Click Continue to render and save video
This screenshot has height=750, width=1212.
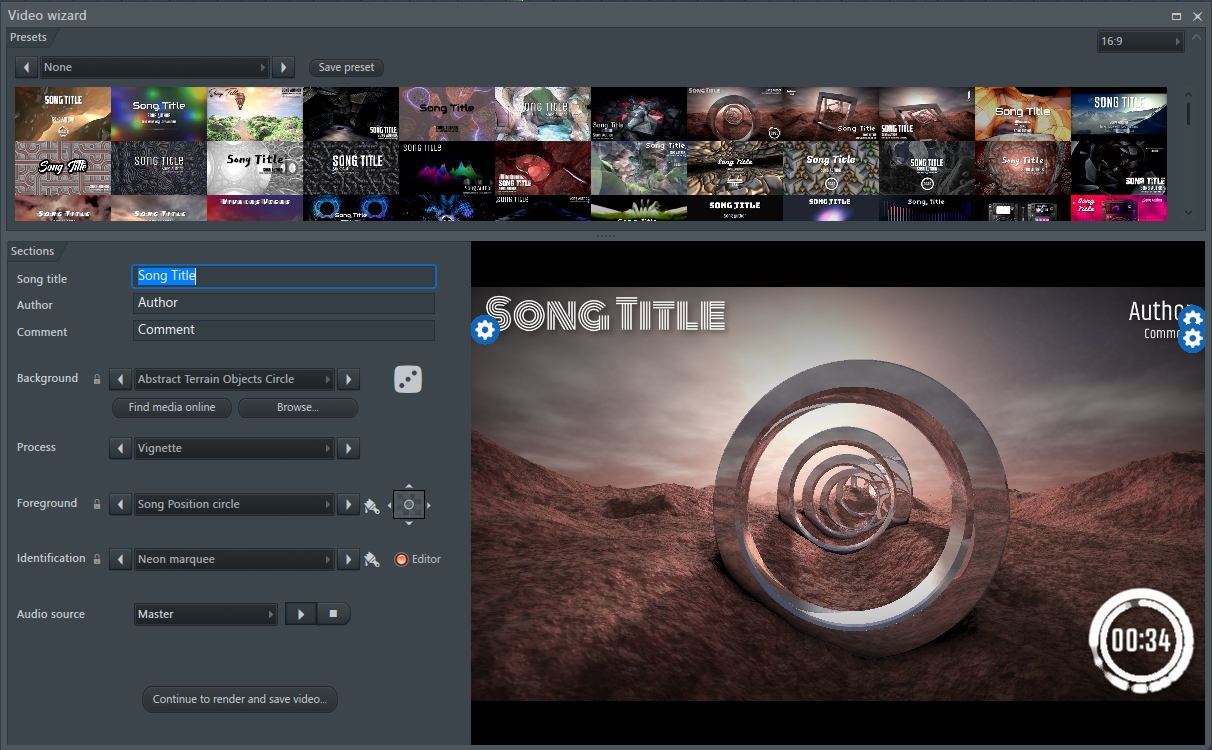pyautogui.click(x=240, y=699)
